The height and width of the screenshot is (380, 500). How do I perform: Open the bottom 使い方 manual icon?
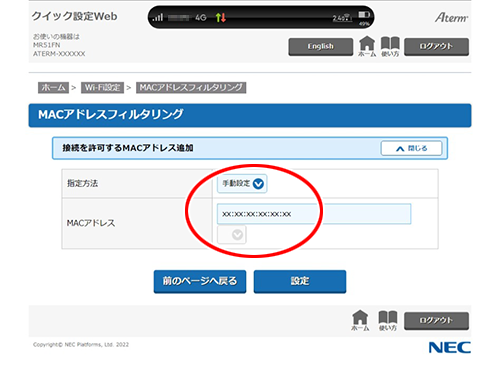[x=388, y=320]
